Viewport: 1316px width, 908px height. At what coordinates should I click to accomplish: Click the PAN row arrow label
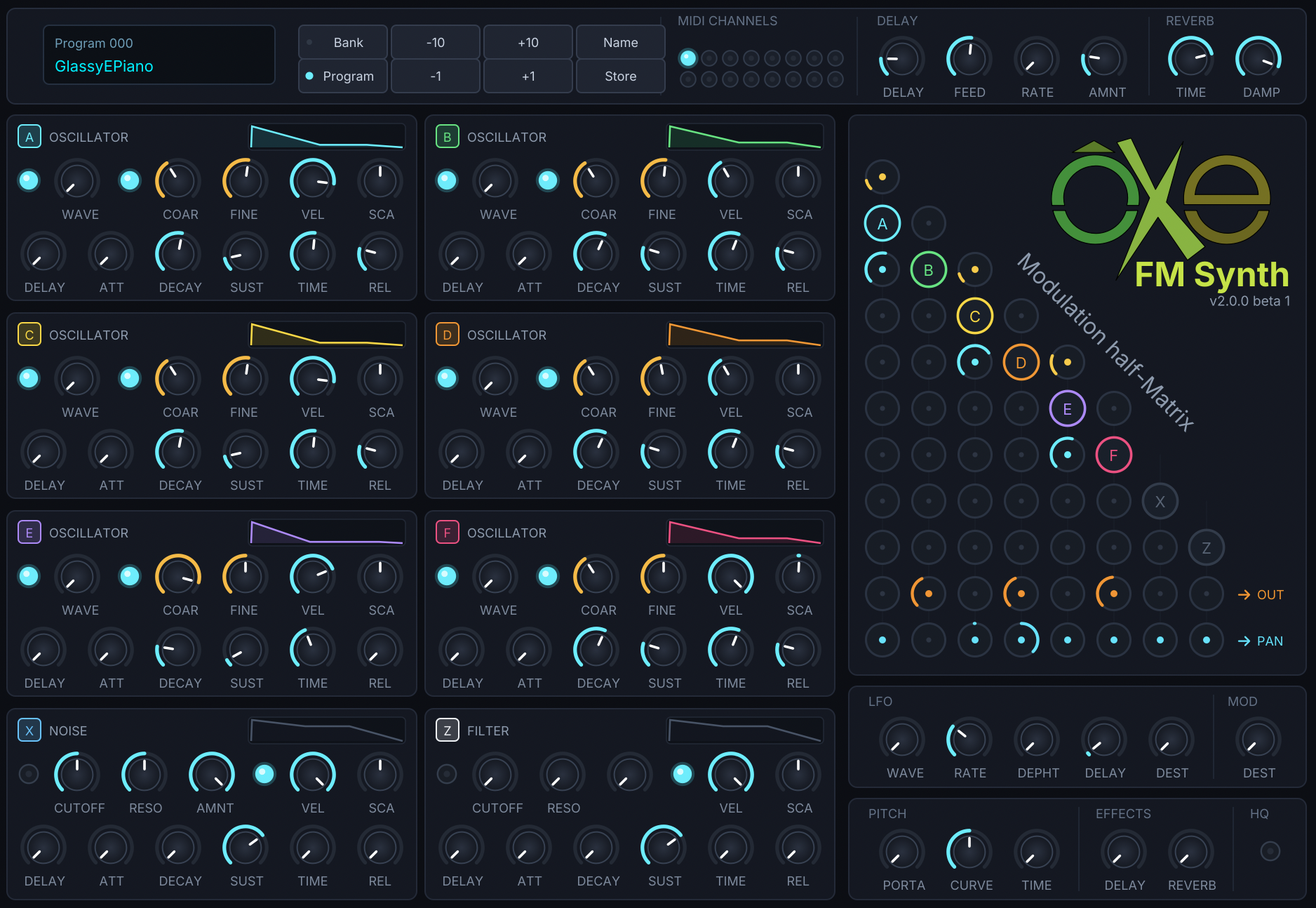(1261, 641)
